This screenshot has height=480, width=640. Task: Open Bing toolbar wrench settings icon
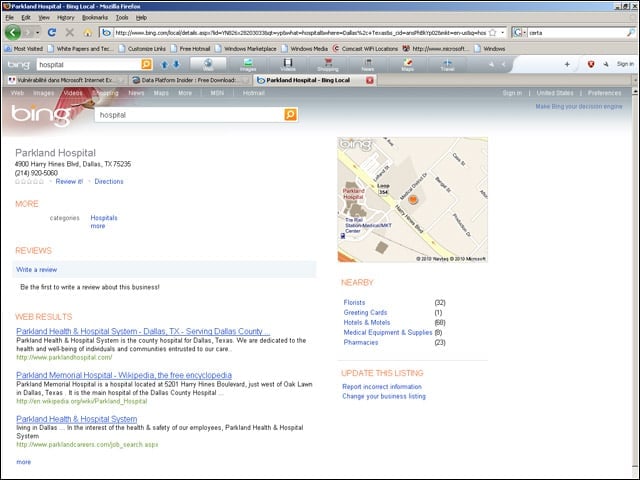tap(606, 64)
